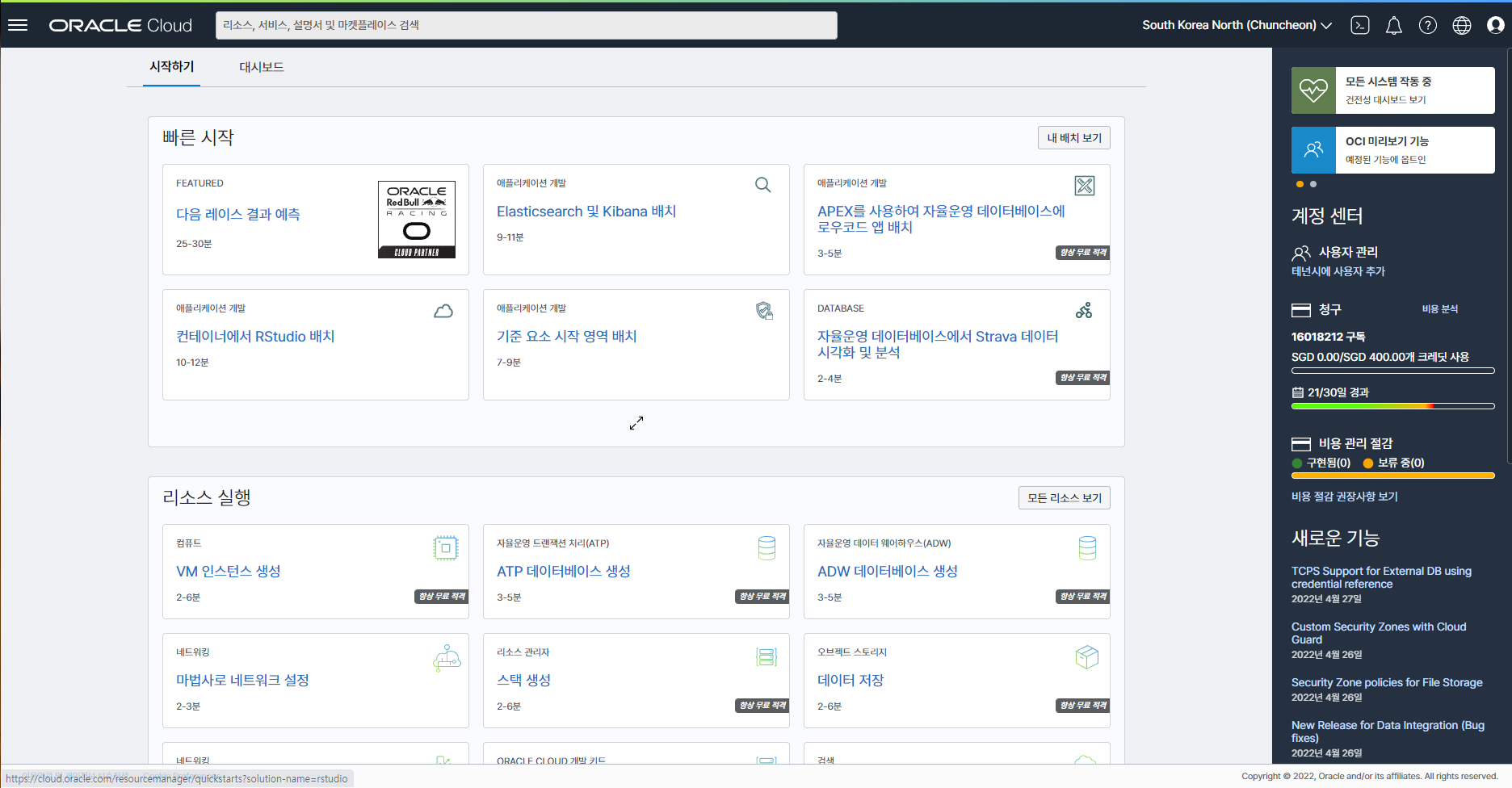Click the 모든 리소스 보기 button
This screenshot has width=1512, height=788.
tap(1065, 498)
